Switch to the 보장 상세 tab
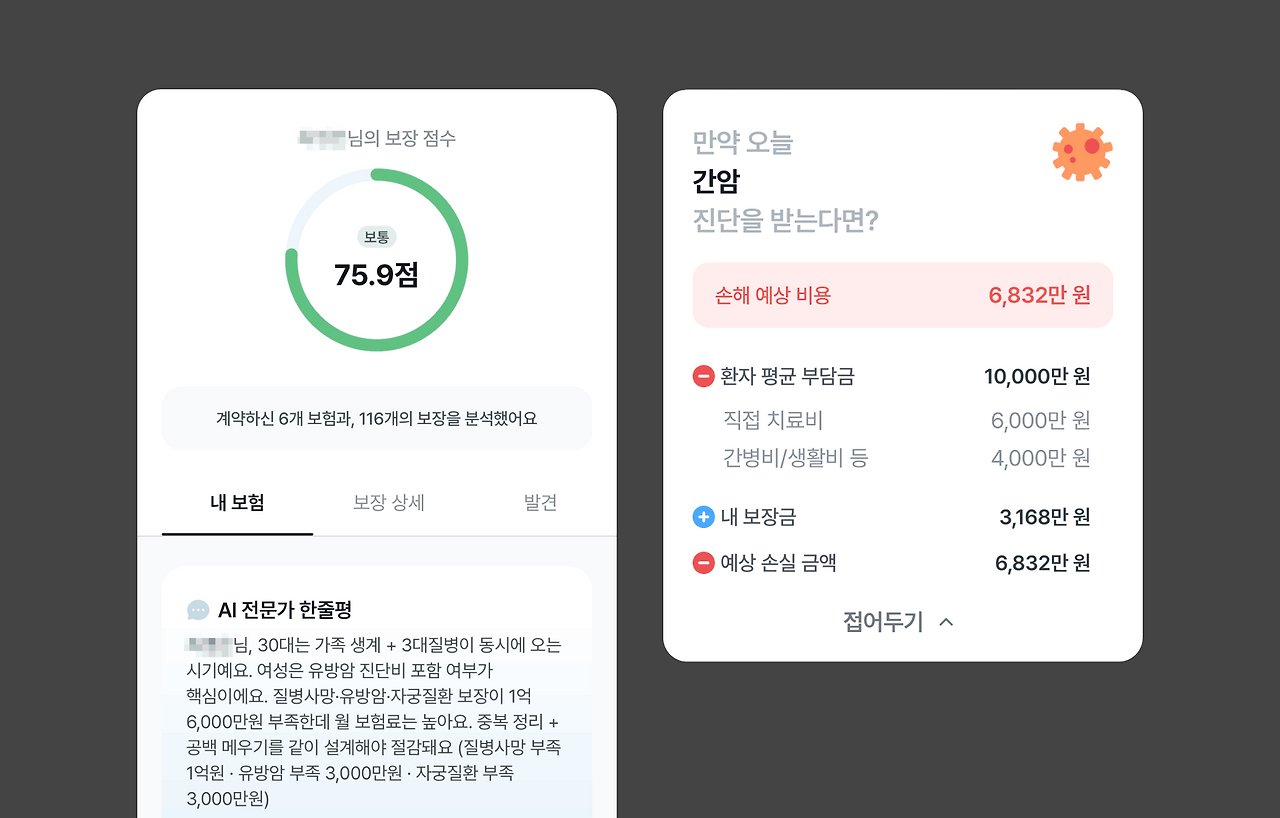 (389, 503)
